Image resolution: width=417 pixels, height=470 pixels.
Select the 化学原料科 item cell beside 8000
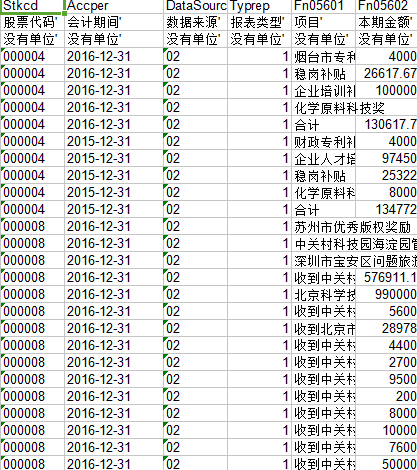tap(324, 192)
